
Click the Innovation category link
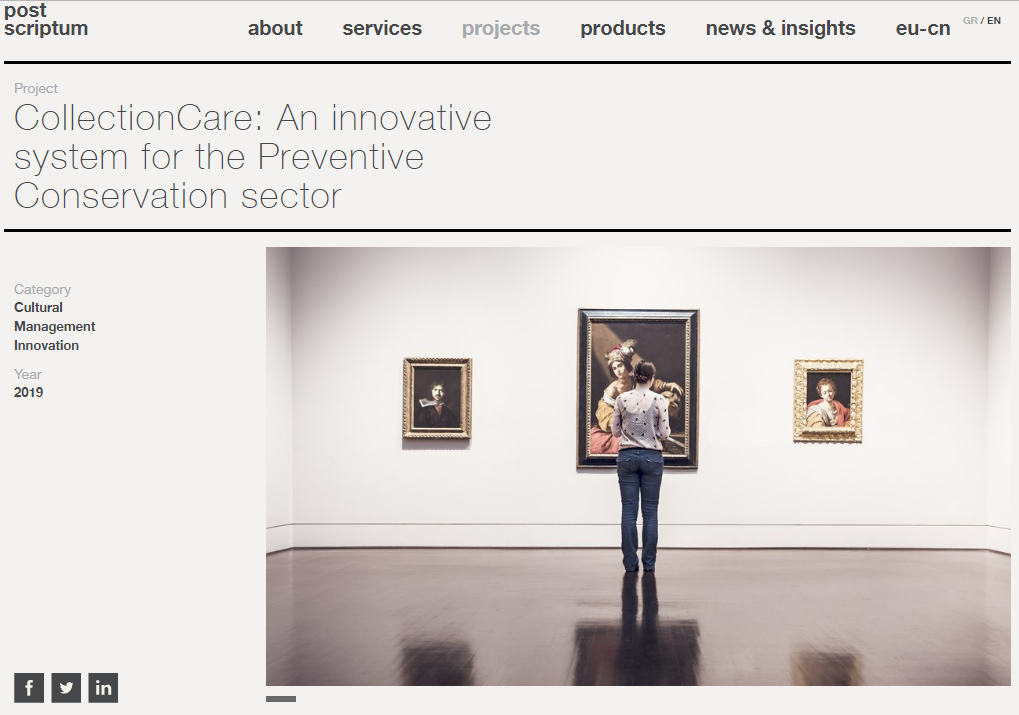(46, 345)
